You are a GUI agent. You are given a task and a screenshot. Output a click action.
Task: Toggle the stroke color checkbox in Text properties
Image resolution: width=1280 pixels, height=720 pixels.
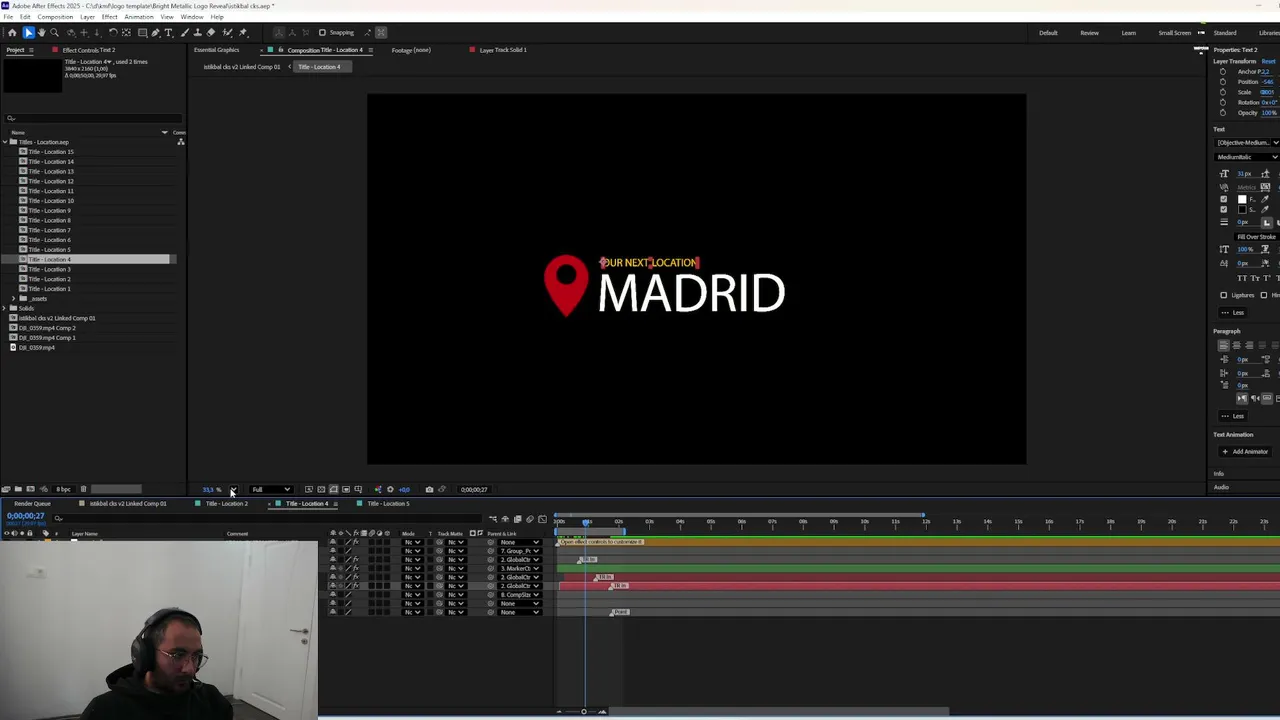1224,209
